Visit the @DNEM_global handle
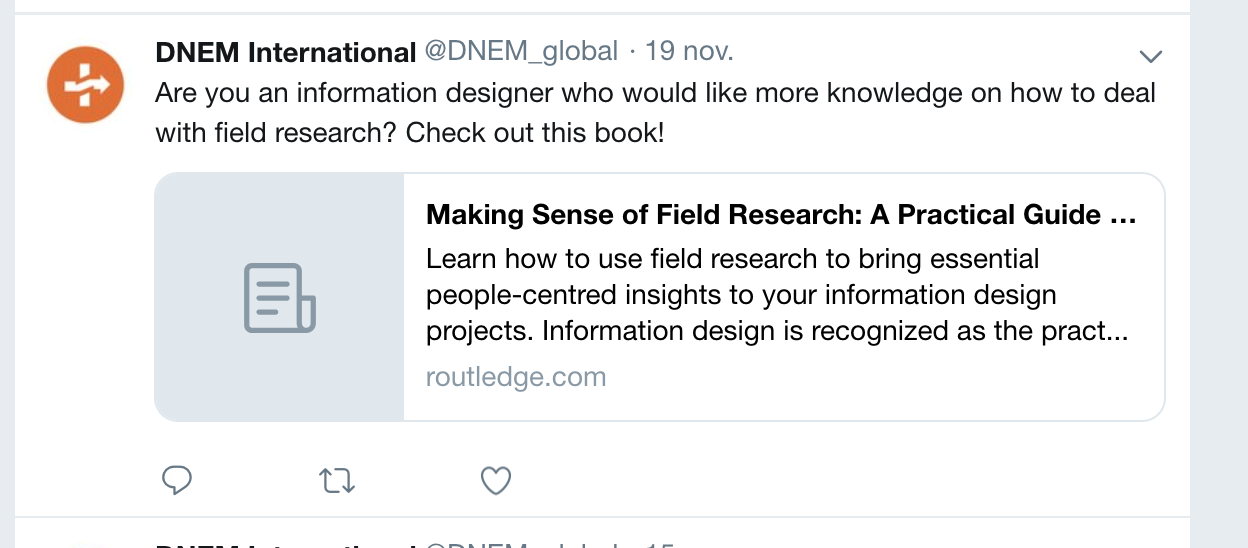The width and height of the screenshot is (1248, 548). coord(522,51)
